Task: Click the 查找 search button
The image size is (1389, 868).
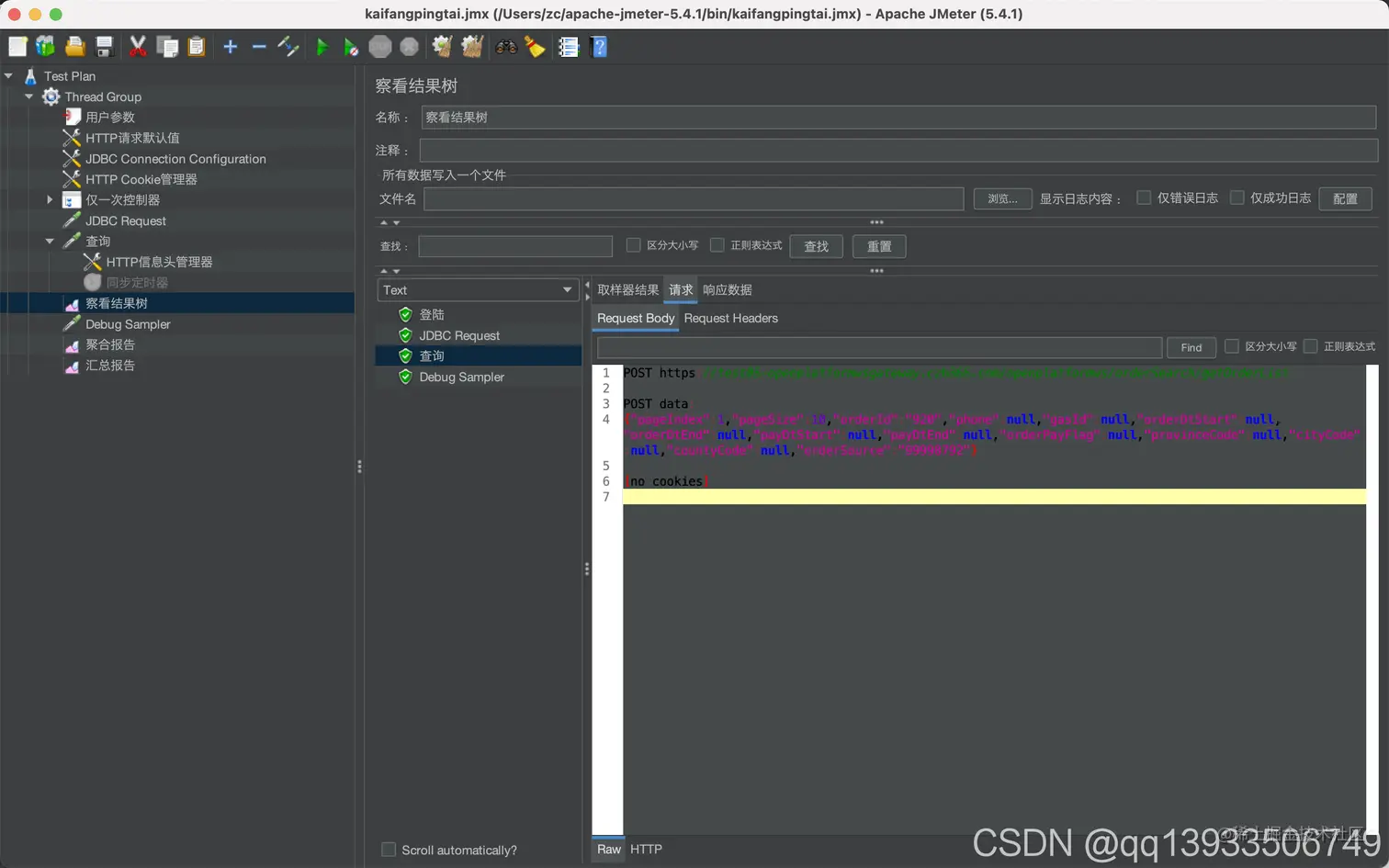Action: (x=816, y=246)
